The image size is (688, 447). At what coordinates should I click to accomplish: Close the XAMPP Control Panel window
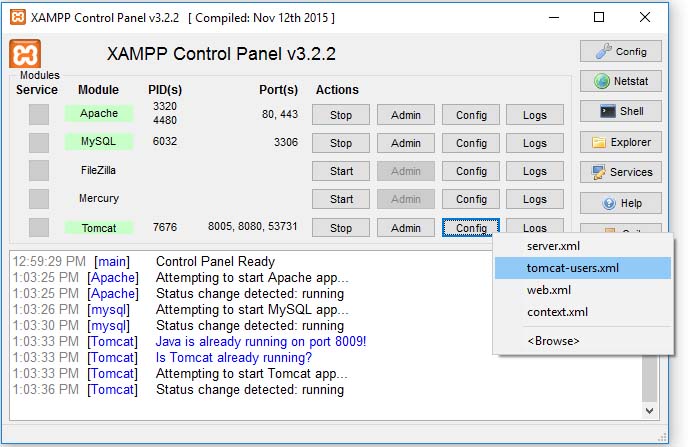[645, 18]
